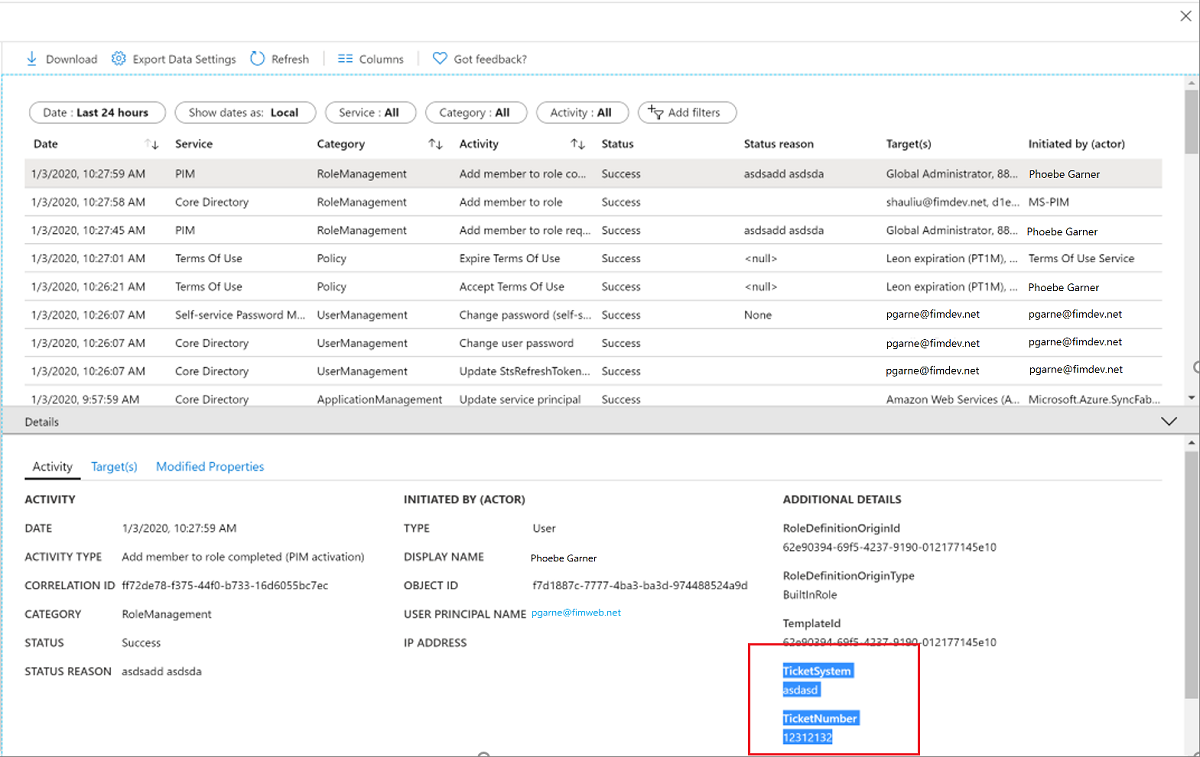Viewport: 1200px width, 757px height.
Task: Sort by Activity column arrows
Action: click(577, 144)
